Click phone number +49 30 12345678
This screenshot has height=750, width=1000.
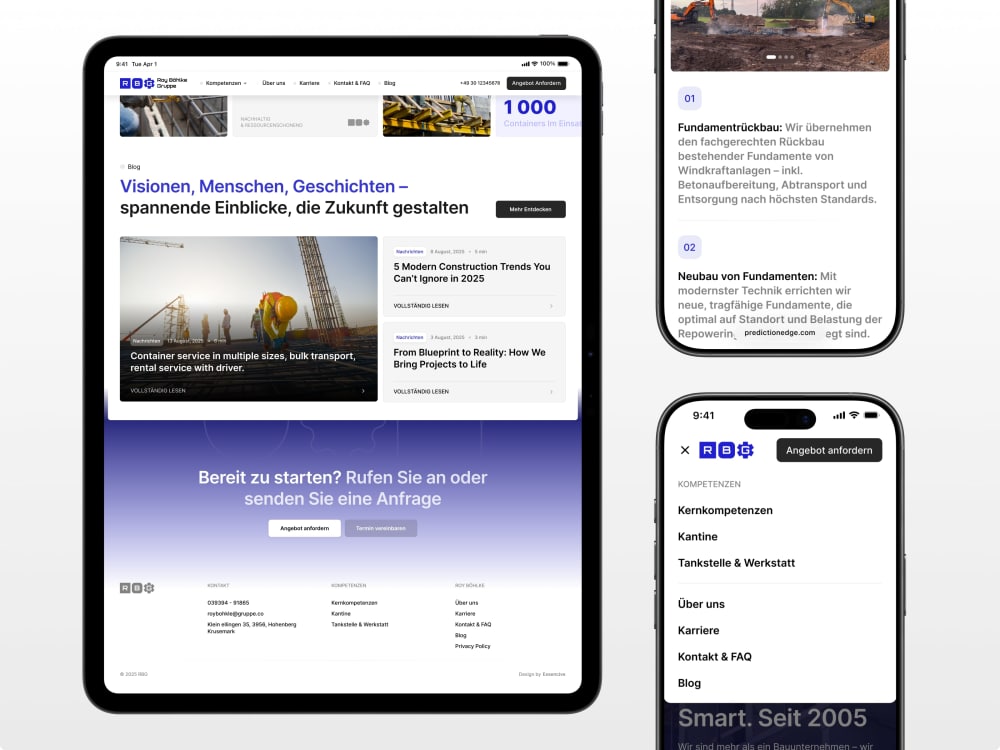480,83
